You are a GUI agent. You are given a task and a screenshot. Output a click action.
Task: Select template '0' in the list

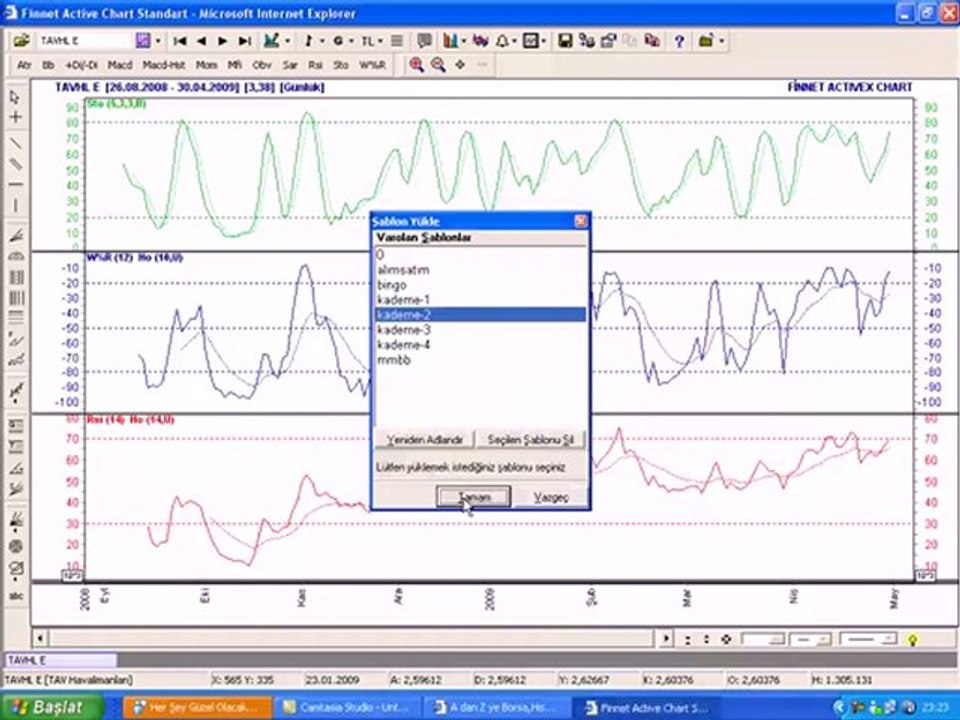(481, 255)
